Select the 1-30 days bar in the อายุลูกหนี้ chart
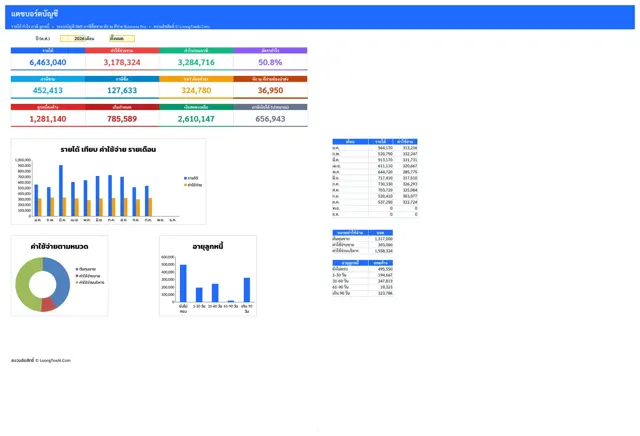 (x=199, y=295)
